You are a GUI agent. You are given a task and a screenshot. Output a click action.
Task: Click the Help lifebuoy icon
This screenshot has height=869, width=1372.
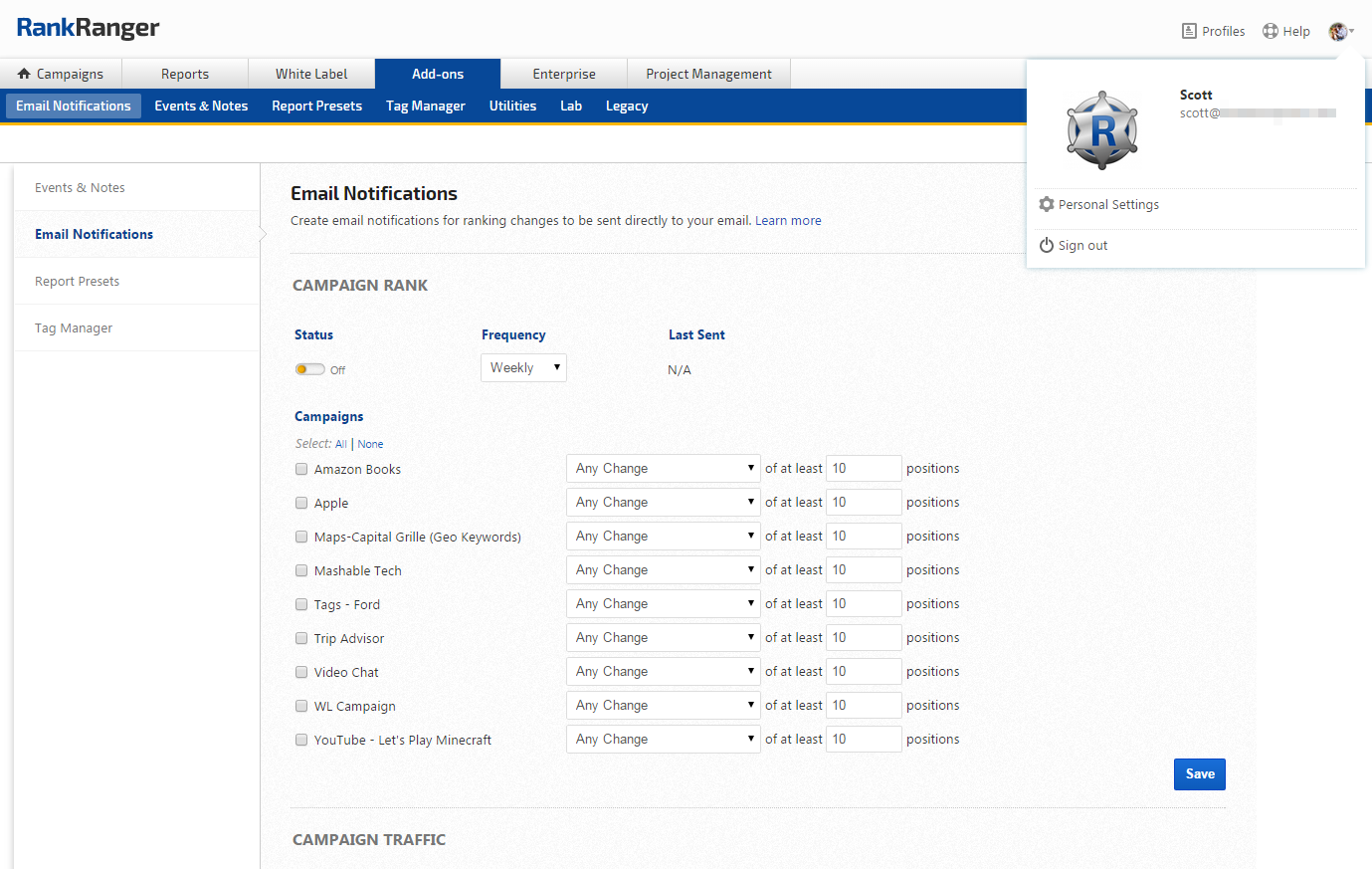pos(1271,31)
